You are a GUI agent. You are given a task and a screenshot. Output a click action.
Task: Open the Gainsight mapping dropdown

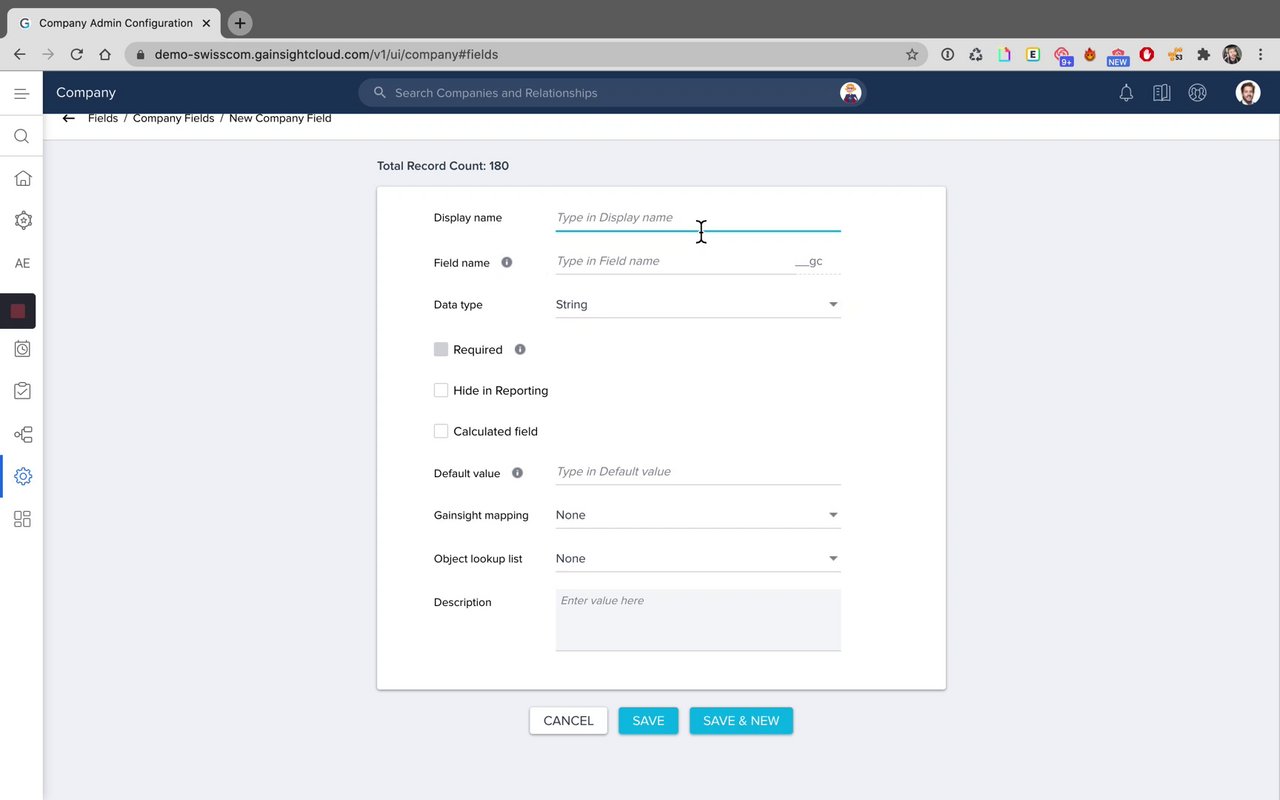(x=698, y=515)
